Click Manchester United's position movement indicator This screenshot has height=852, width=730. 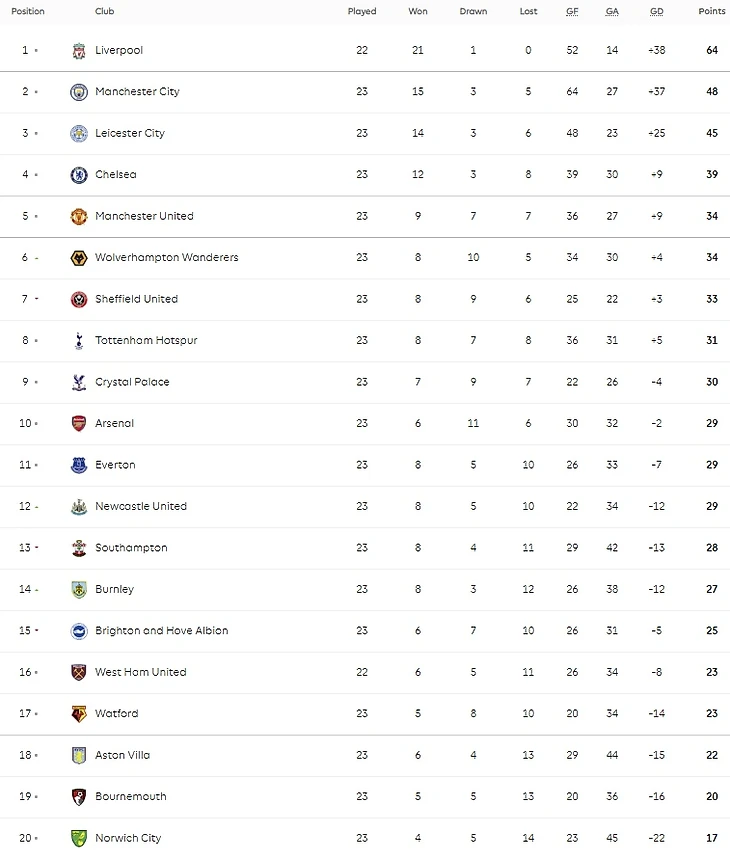(x=36, y=217)
